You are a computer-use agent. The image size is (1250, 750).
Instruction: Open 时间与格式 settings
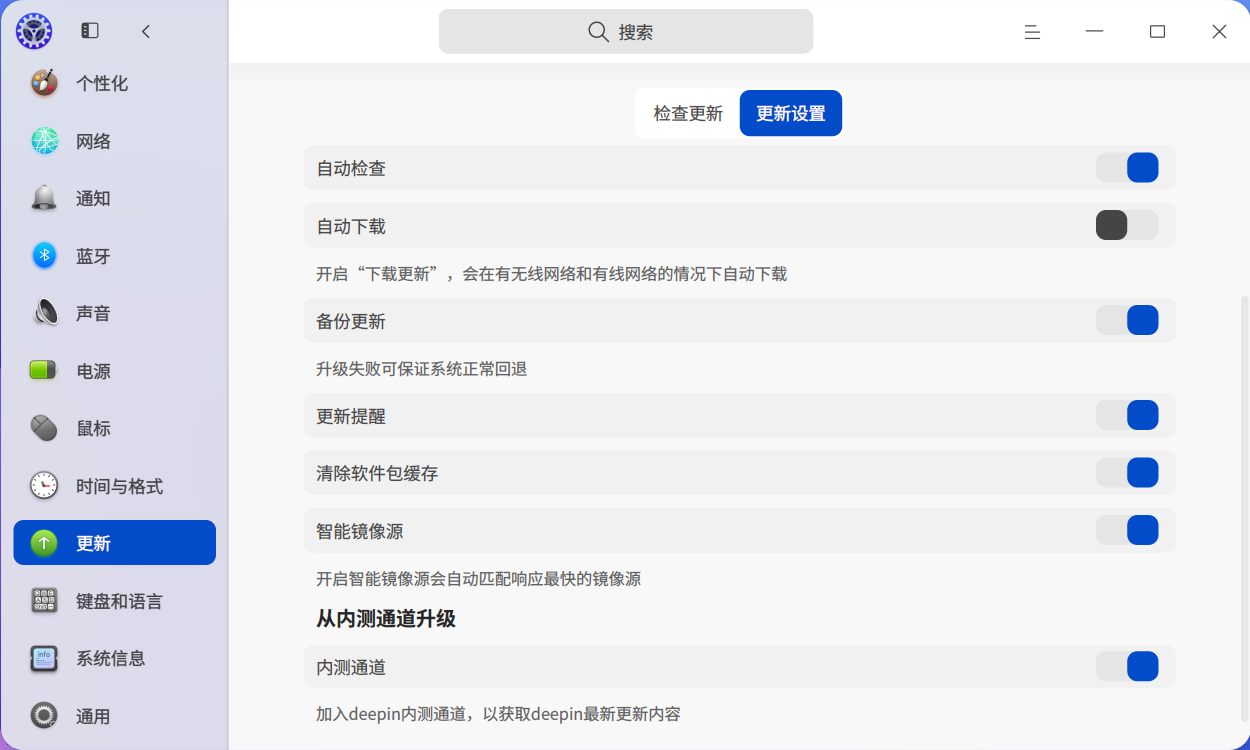click(115, 486)
